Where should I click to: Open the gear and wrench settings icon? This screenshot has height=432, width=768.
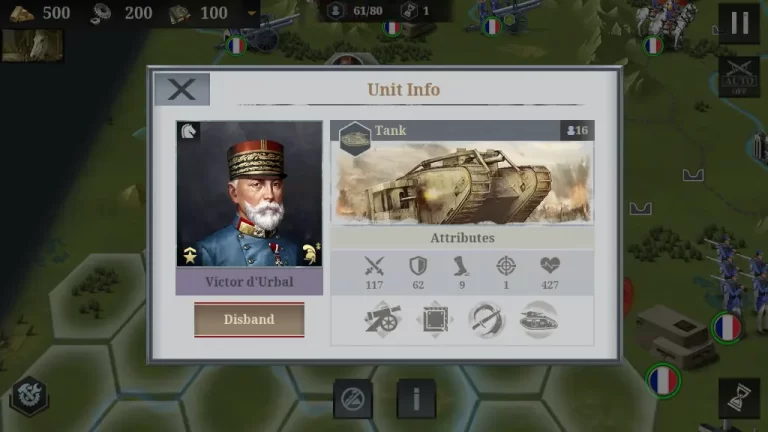point(29,396)
